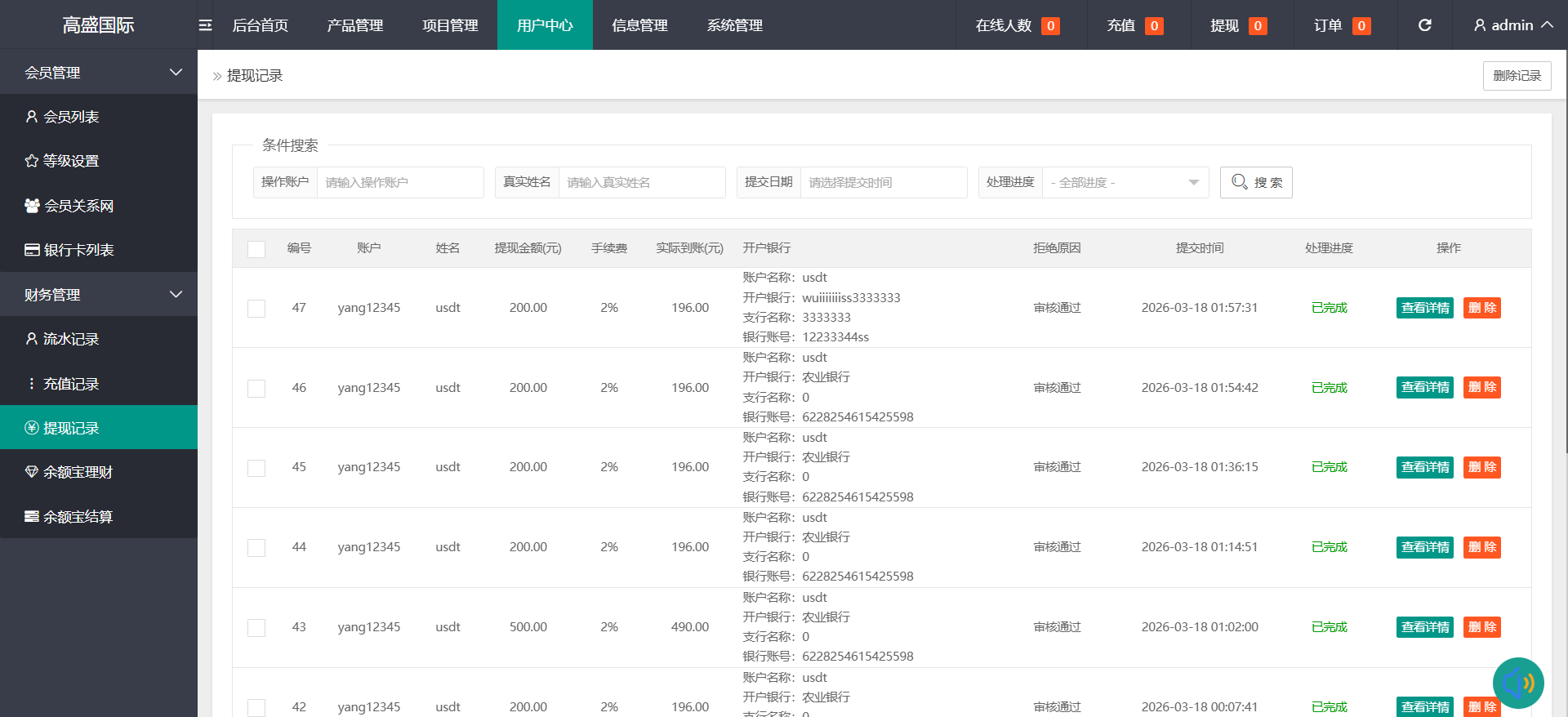The image size is (1568, 717).
Task: Tick the select-all checkbox in table header
Action: click(x=256, y=249)
